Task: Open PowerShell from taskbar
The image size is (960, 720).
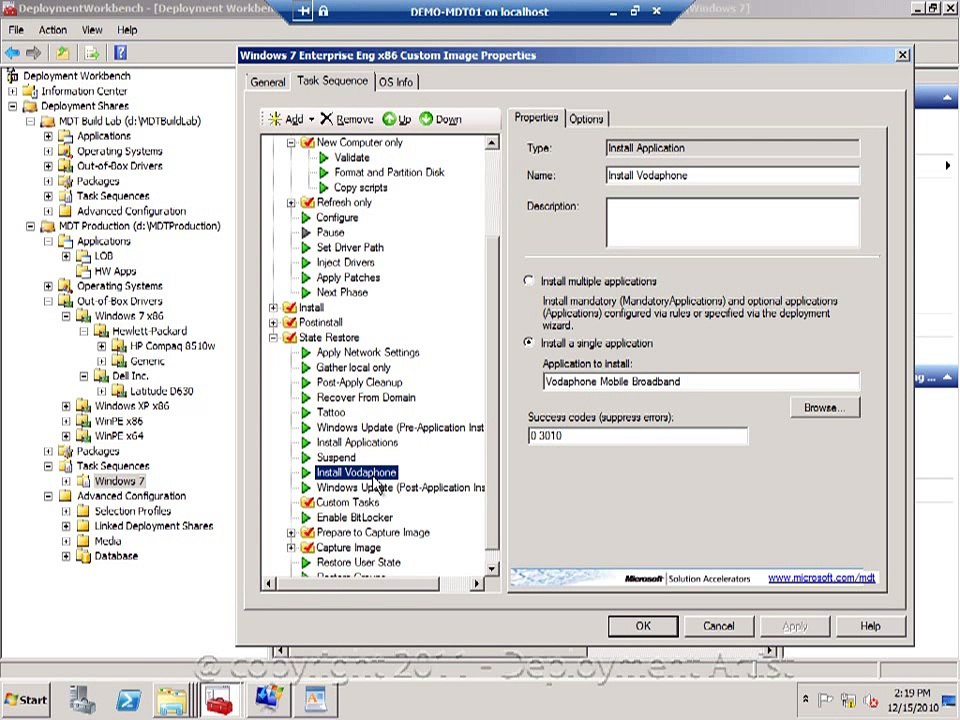Action: [128, 700]
